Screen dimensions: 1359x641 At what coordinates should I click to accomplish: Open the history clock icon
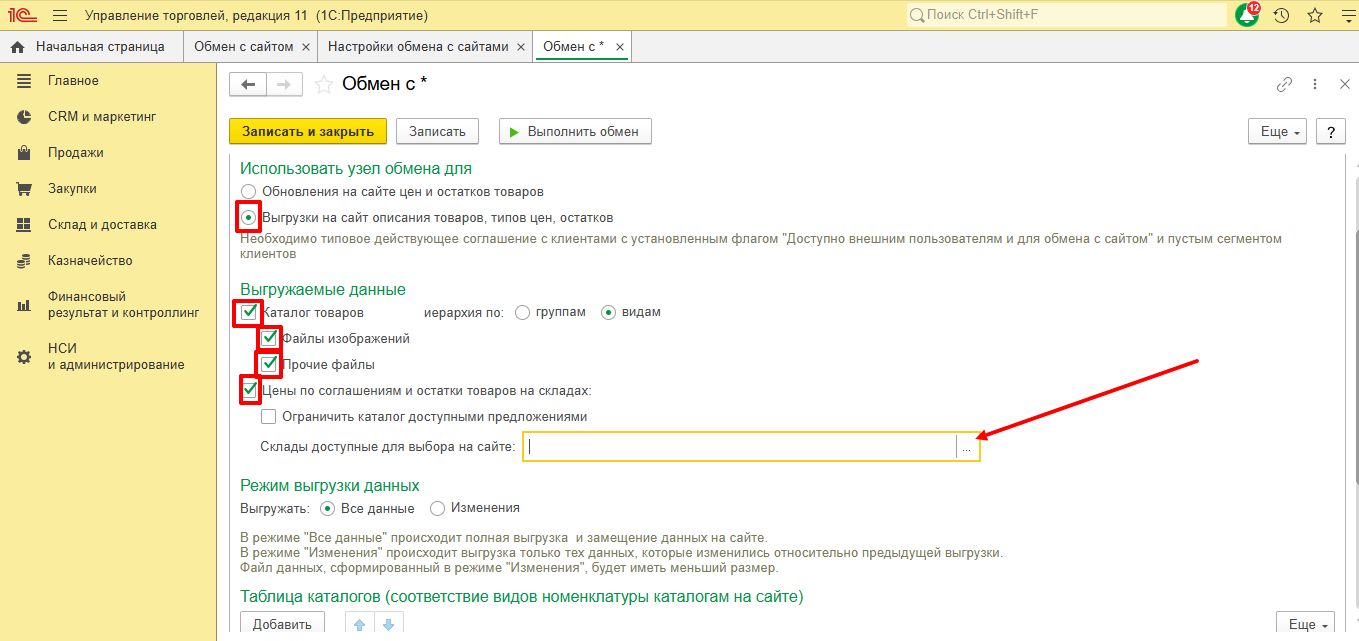tap(1282, 15)
